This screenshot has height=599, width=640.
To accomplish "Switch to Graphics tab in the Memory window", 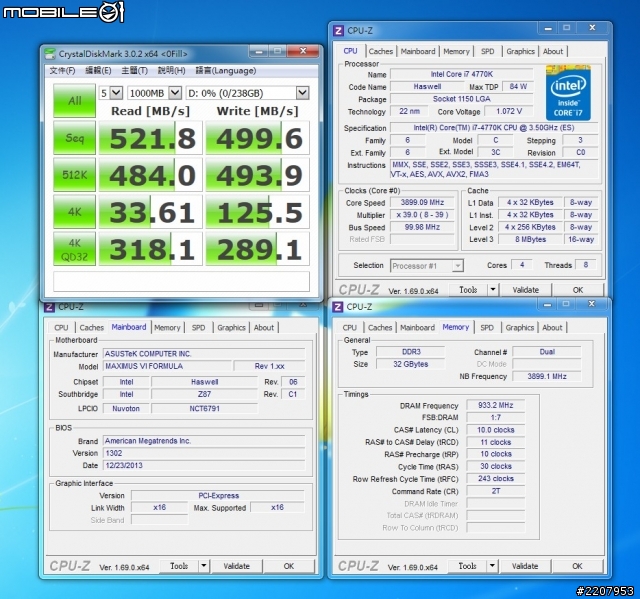I will tap(520, 328).
